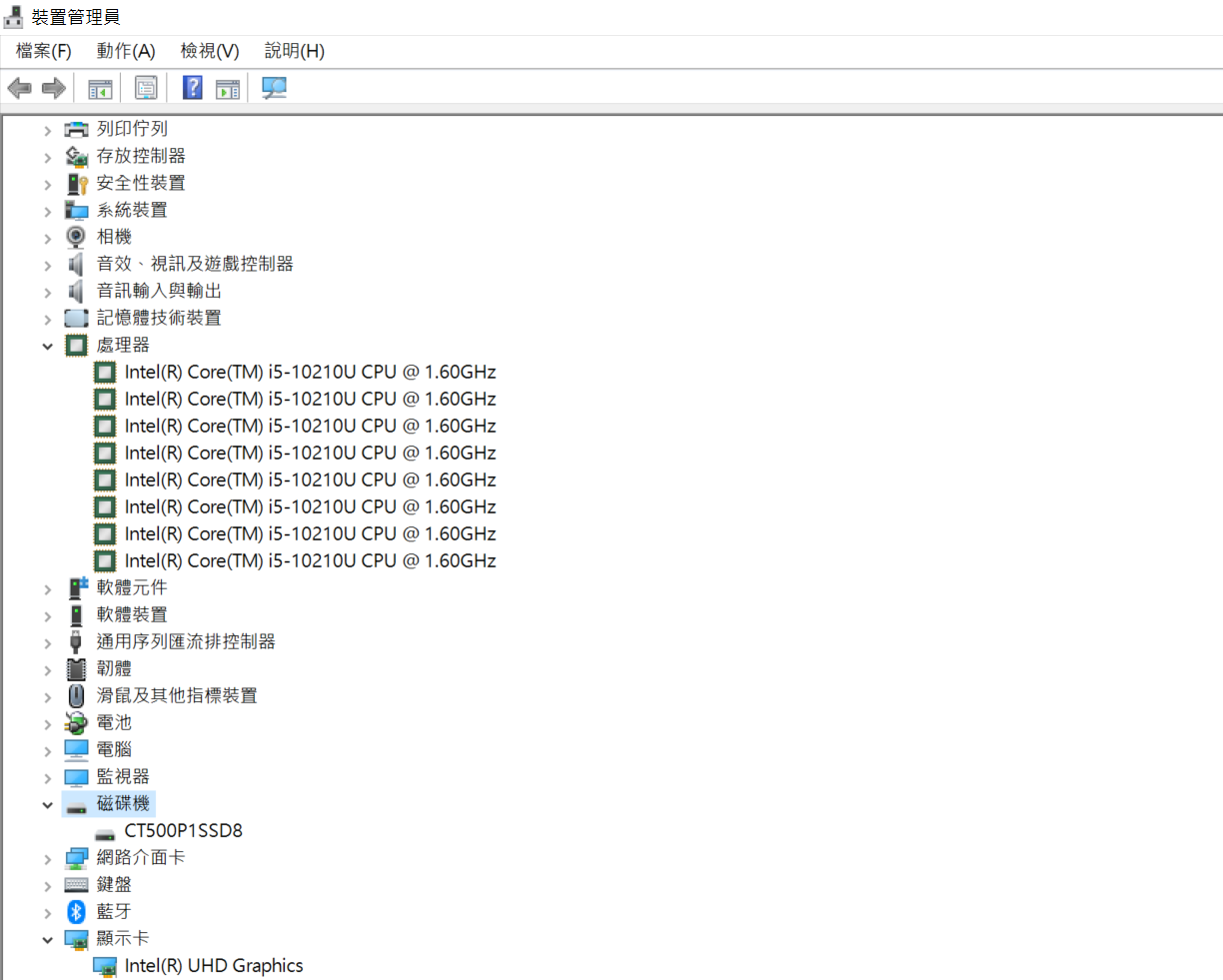The image size is (1223, 980).
Task: Open the 動作(A) menu
Action: click(x=126, y=51)
